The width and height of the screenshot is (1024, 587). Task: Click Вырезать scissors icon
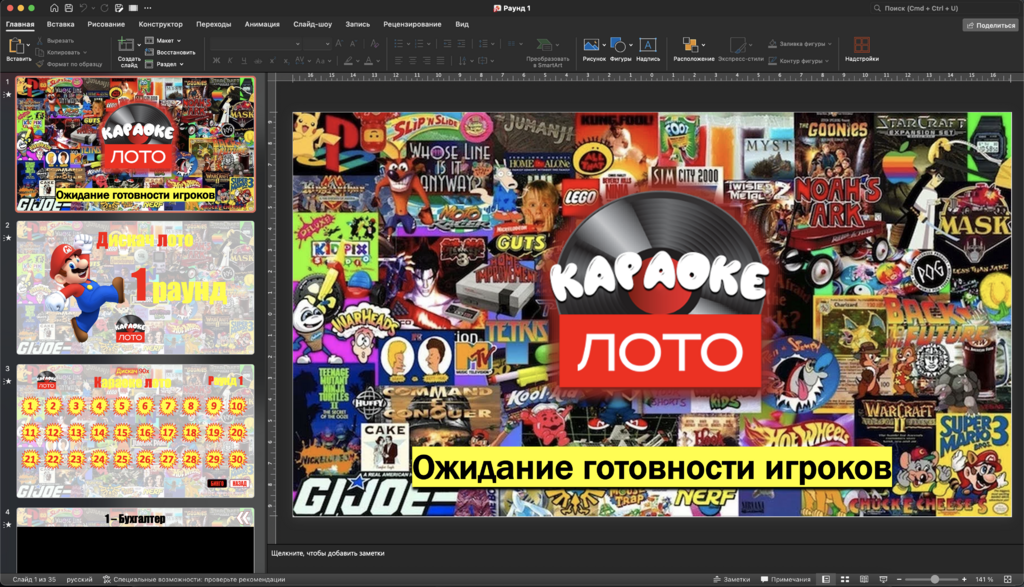pyautogui.click(x=40, y=40)
